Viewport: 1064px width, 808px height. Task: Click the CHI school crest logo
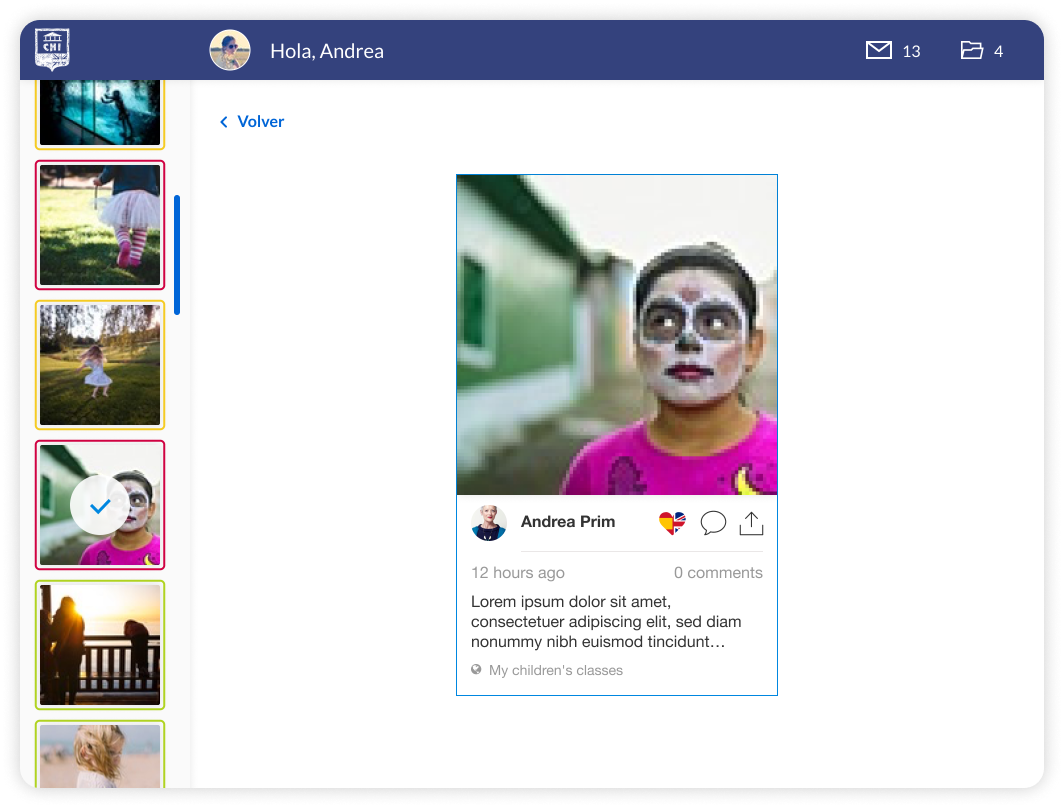(x=52, y=50)
